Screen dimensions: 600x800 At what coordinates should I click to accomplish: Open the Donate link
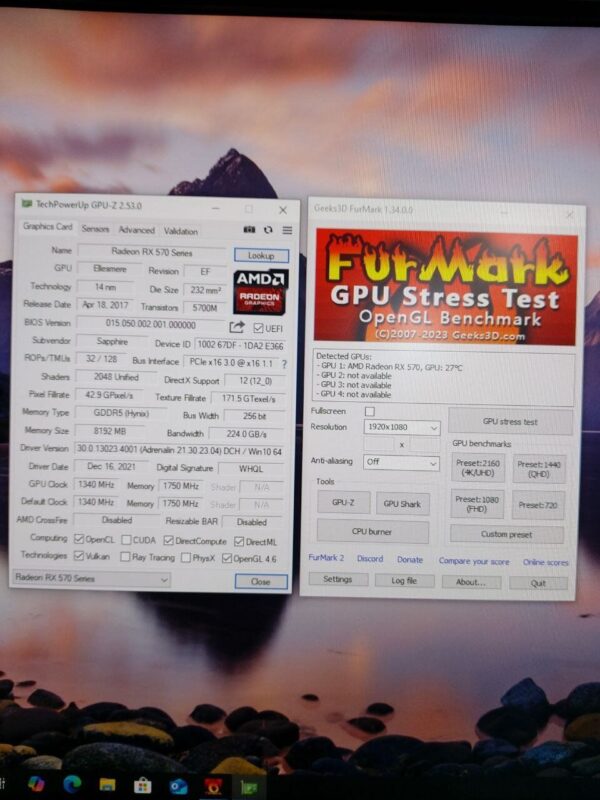click(410, 560)
